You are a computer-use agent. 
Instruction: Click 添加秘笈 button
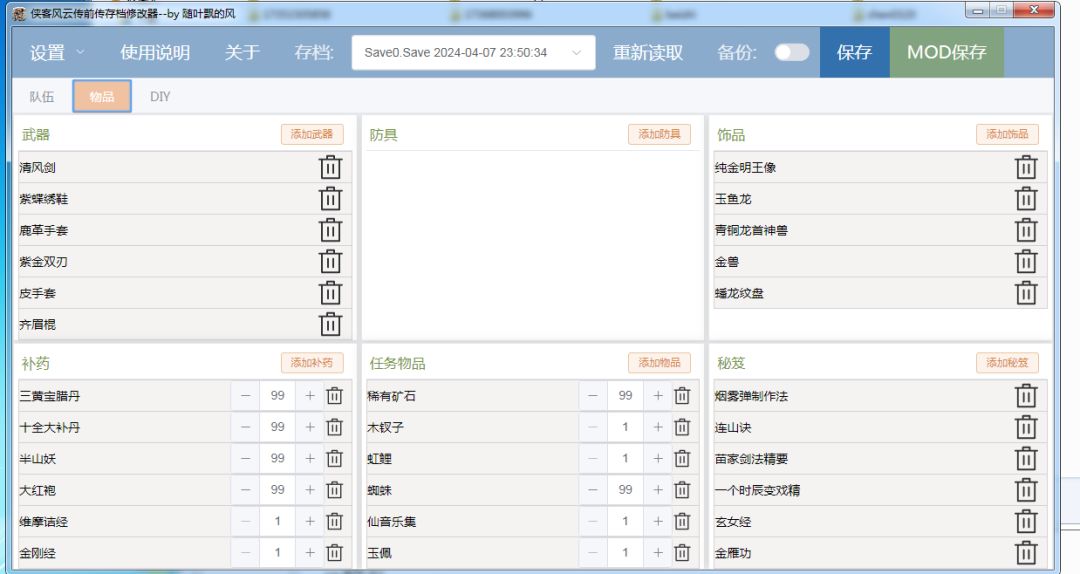[x=1007, y=362]
